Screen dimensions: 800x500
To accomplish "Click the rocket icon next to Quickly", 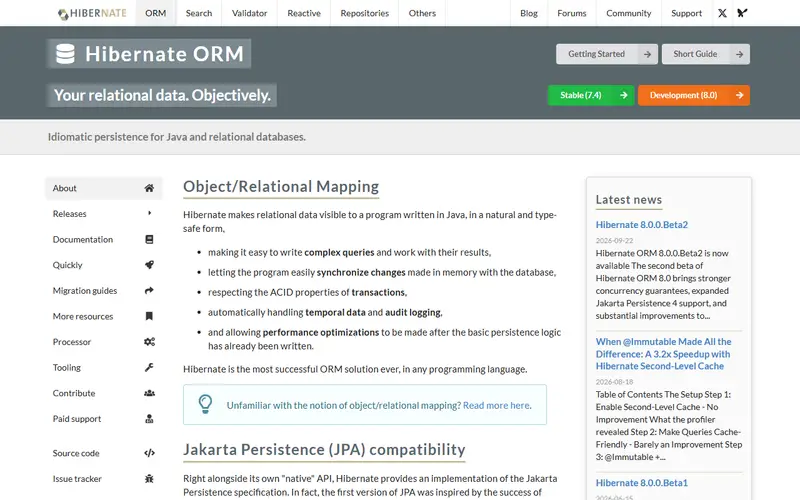I will tap(149, 265).
